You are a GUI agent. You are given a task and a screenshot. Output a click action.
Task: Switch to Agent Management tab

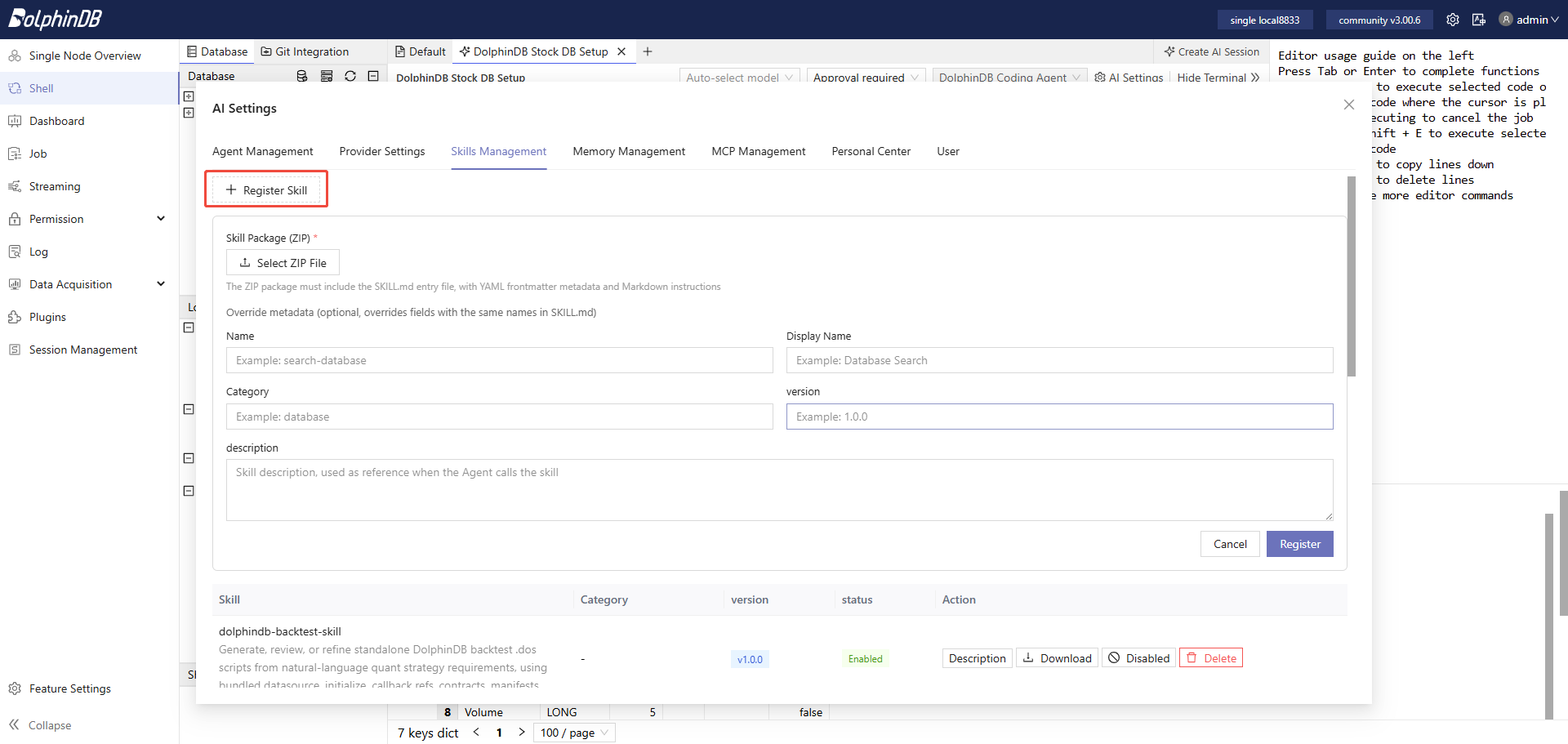click(262, 151)
